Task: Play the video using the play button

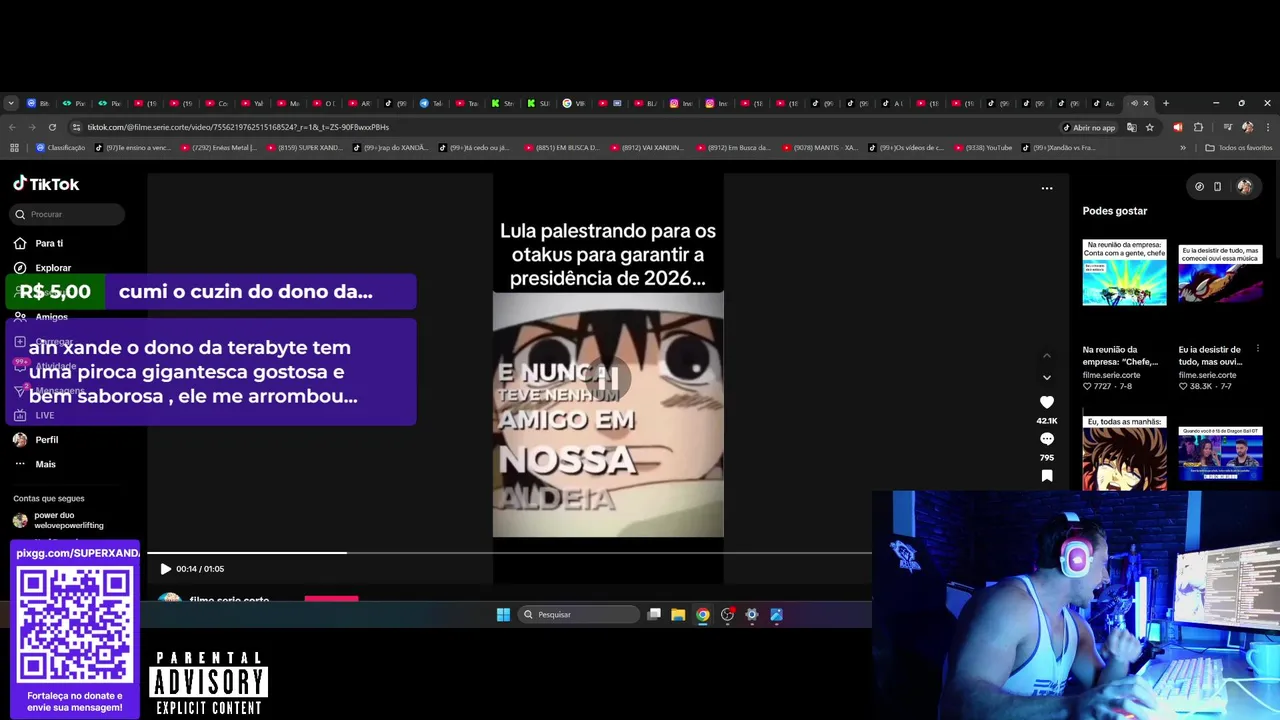Action: [165, 569]
